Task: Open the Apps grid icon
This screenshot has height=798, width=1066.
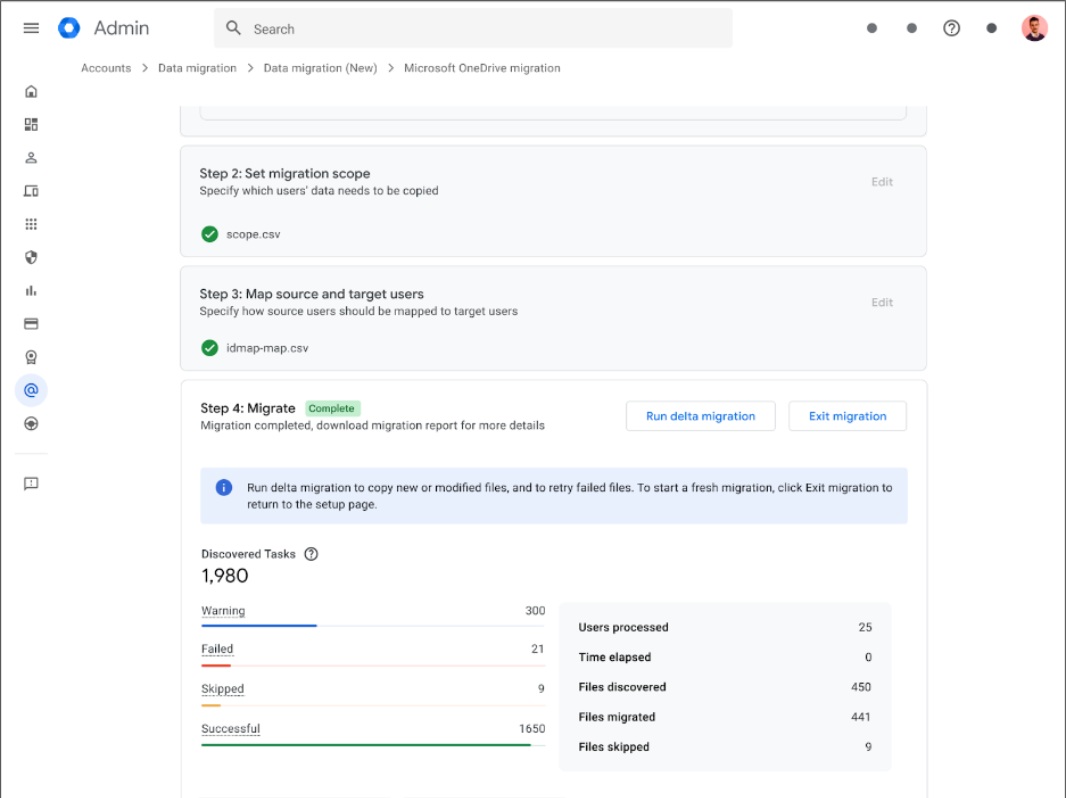Action: pos(31,223)
